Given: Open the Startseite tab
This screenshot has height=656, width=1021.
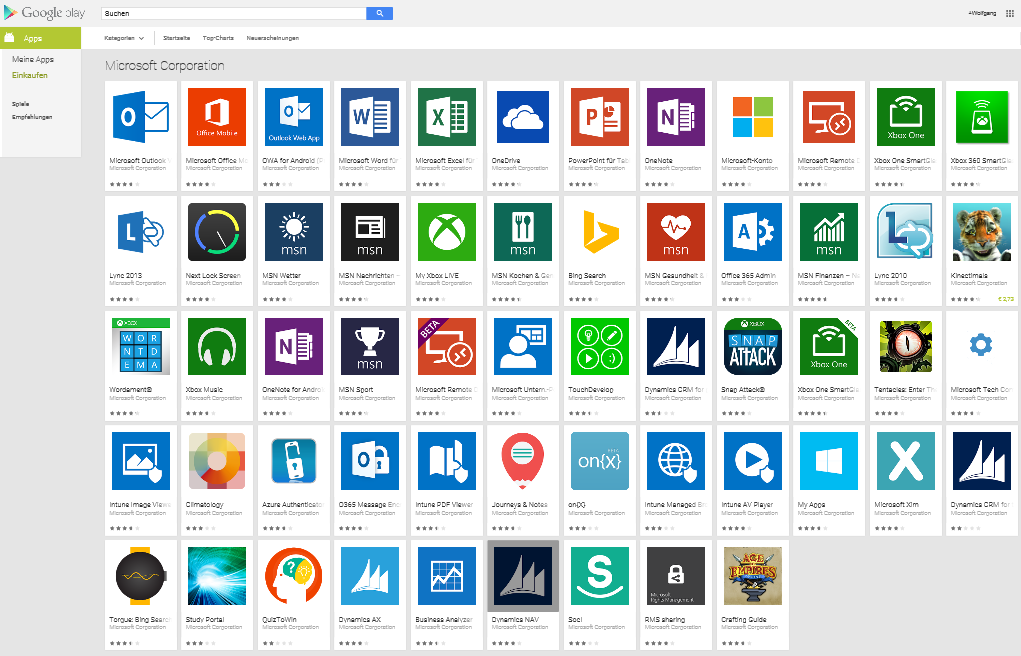Looking at the screenshot, I should [176, 38].
